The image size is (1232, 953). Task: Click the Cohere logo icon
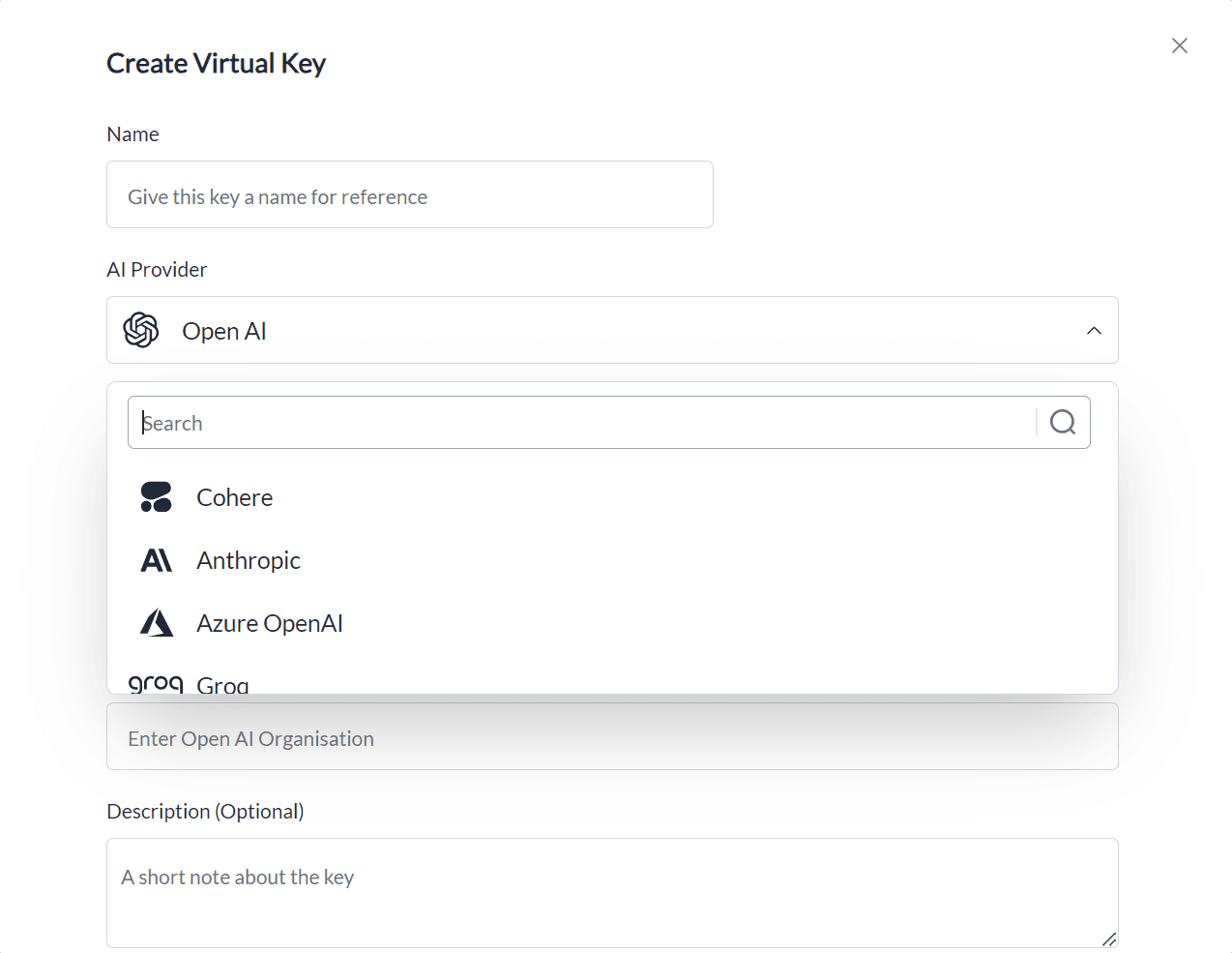pyautogui.click(x=156, y=496)
